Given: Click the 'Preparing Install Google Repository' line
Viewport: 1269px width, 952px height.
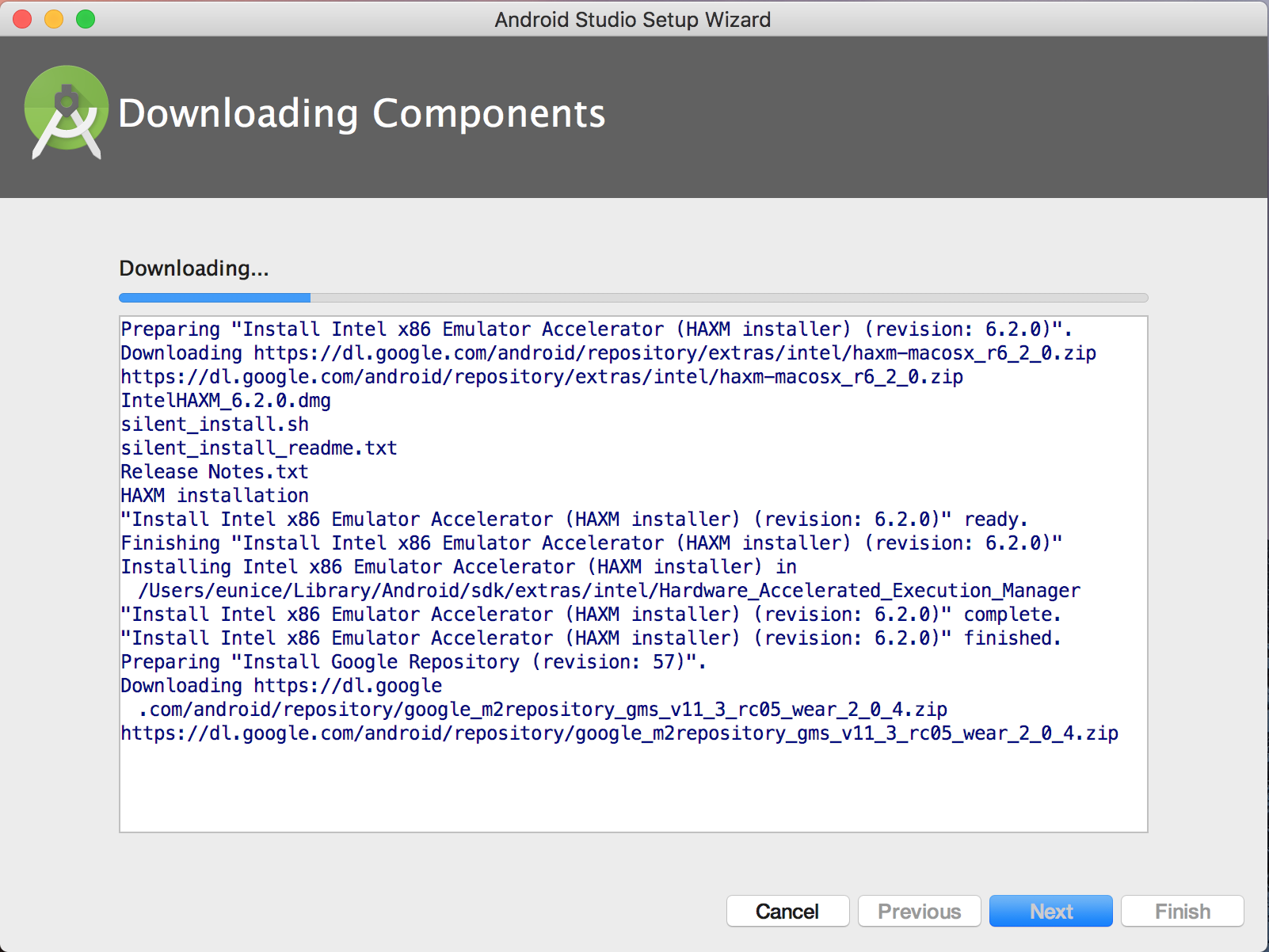Looking at the screenshot, I should pyautogui.click(x=413, y=662).
